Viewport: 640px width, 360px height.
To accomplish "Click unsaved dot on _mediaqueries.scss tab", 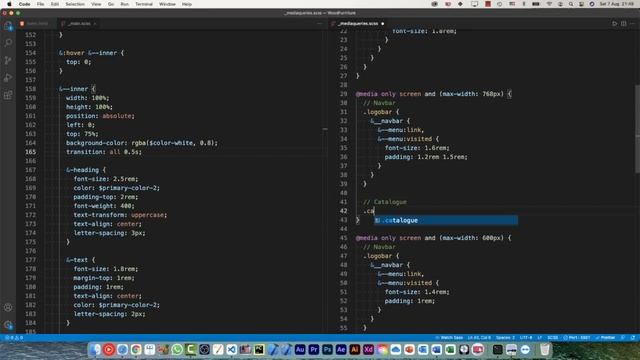I will pos(382,24).
